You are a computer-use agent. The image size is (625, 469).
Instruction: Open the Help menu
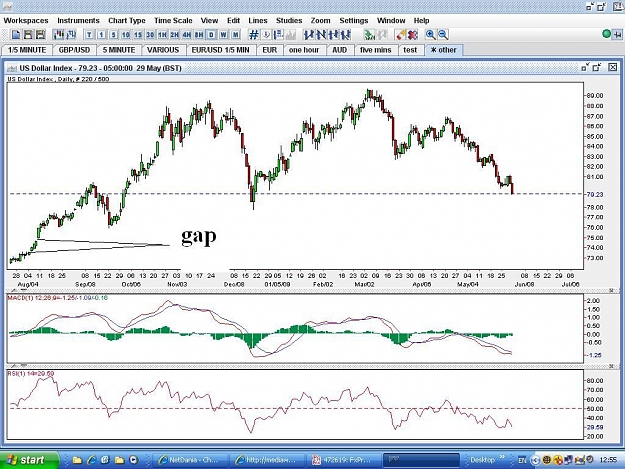[421, 20]
